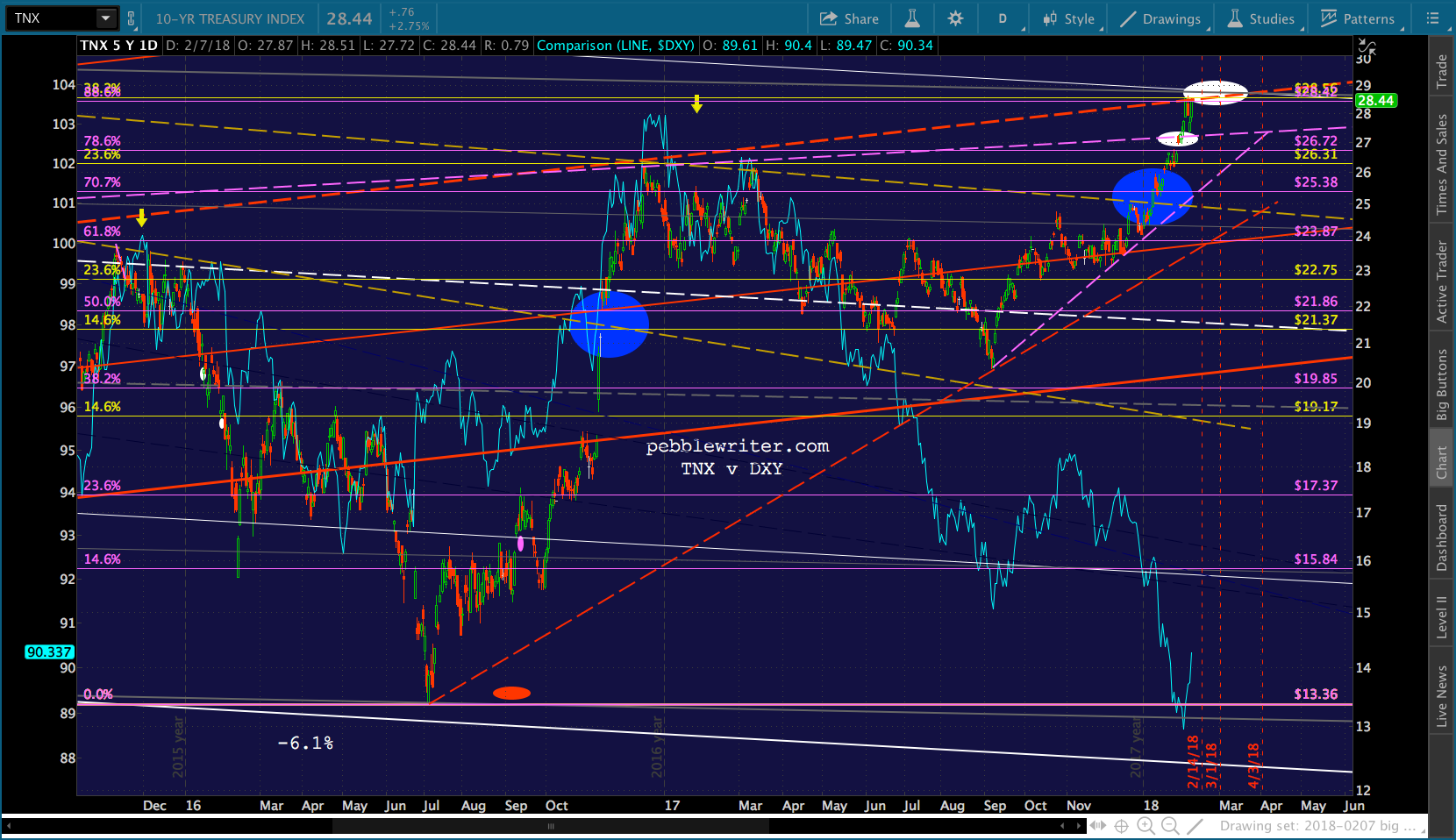Select the line drawing tool at bottom
Image resolution: width=1456 pixels, height=840 pixels.
[x=1195, y=826]
